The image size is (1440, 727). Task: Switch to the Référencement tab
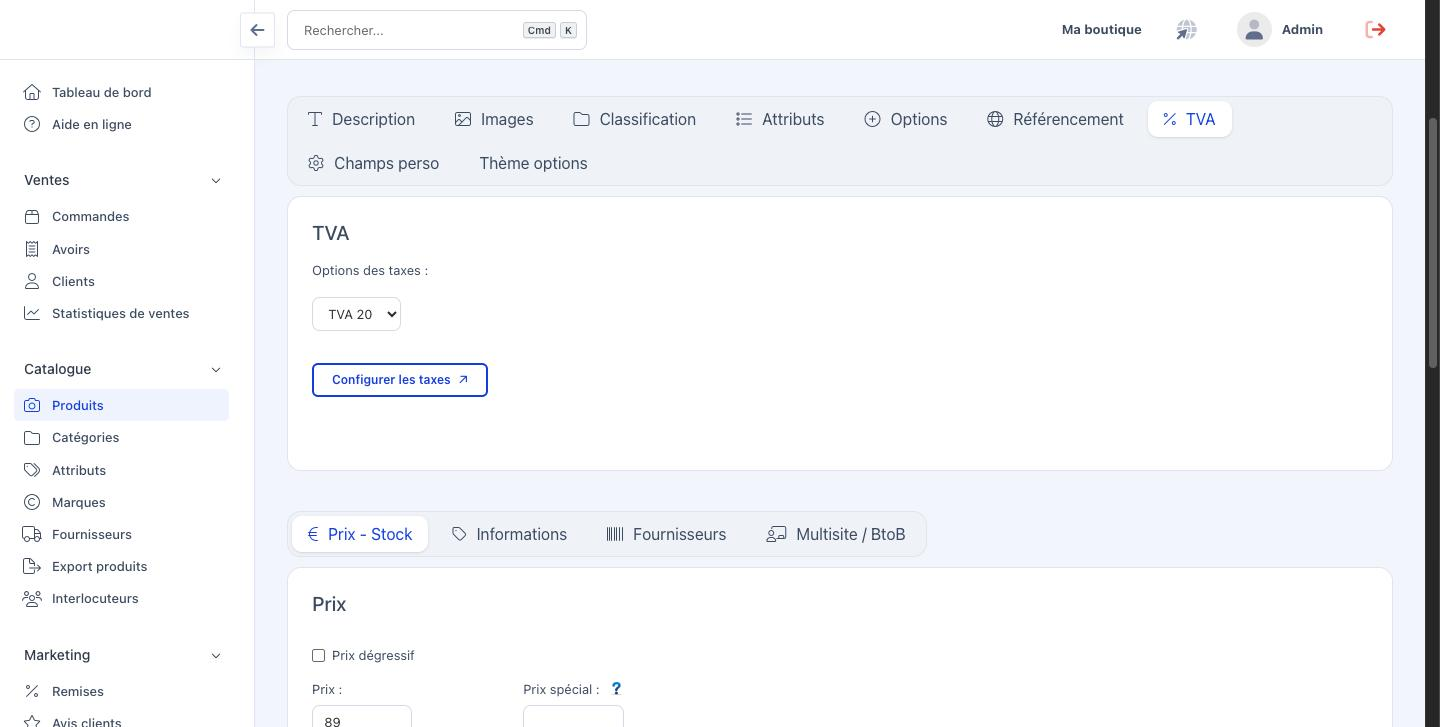[x=1055, y=119]
